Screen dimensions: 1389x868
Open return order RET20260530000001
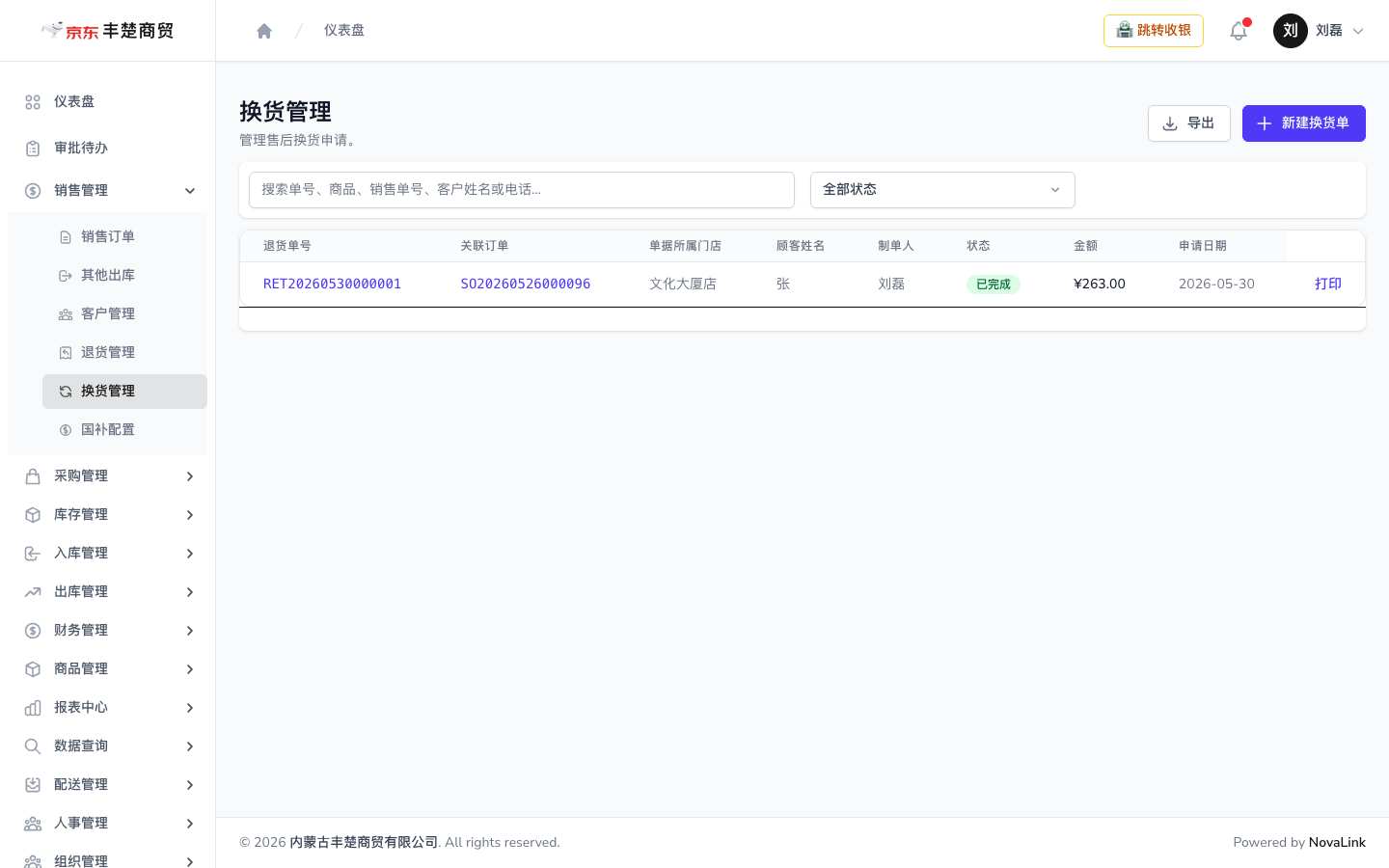[332, 285]
